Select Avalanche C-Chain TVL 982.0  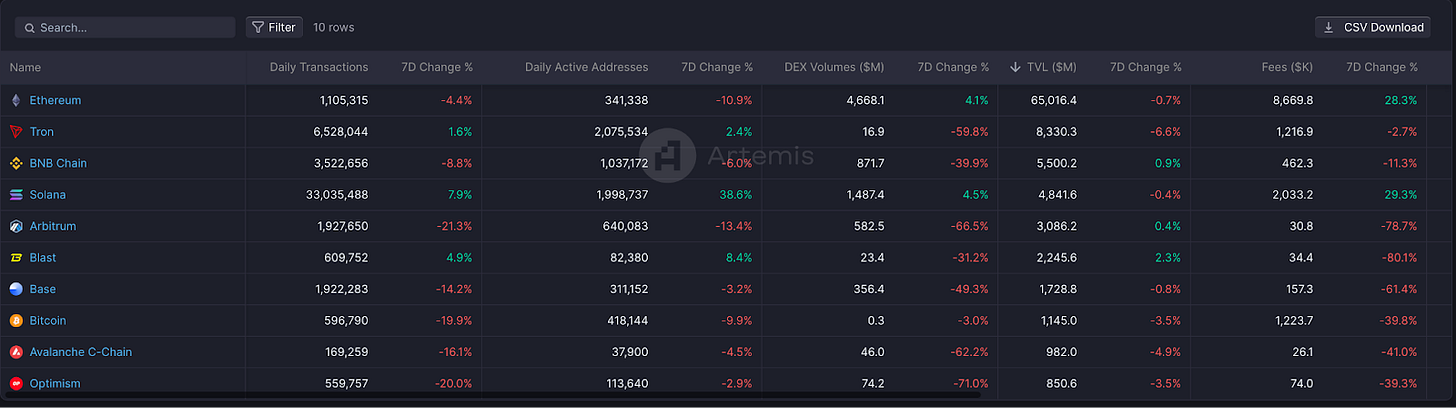1061,352
